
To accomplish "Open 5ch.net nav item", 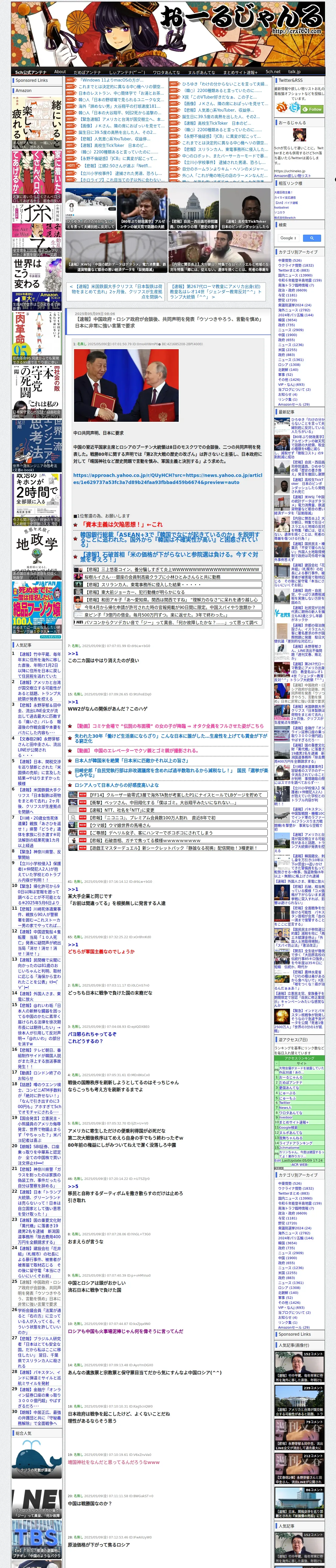I will pos(273,72).
